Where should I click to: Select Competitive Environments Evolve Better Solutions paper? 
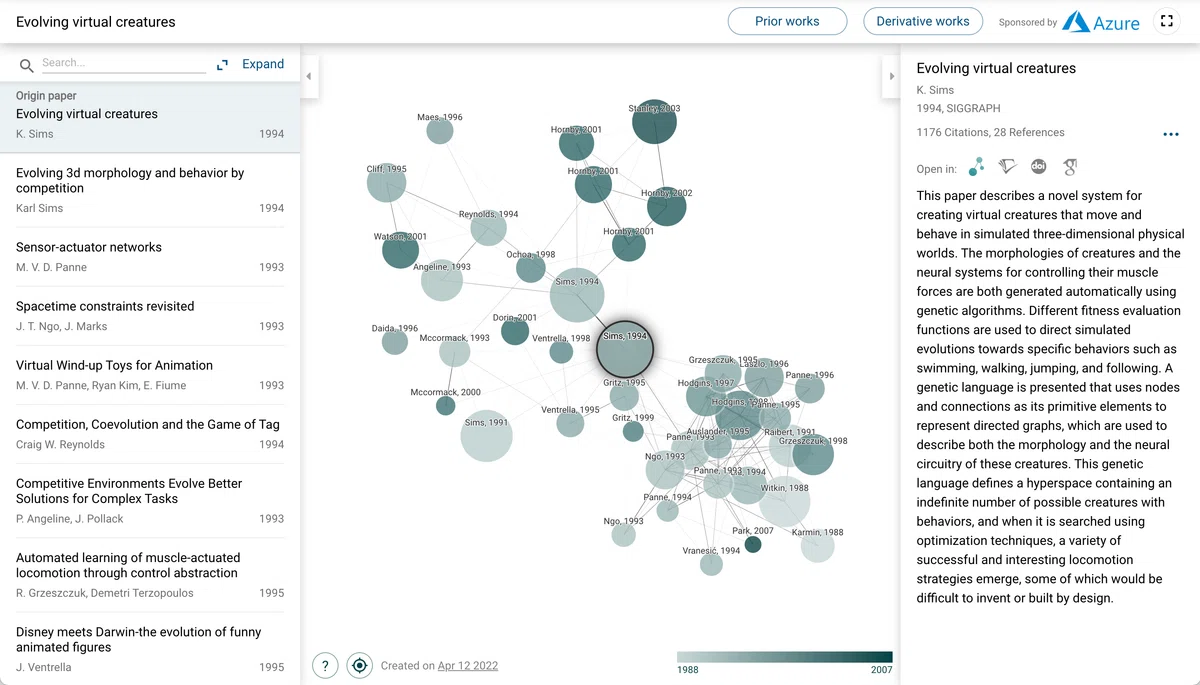pyautogui.click(x=150, y=501)
